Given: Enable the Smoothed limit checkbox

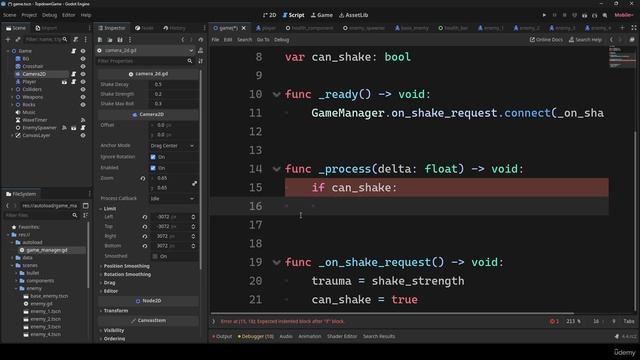Looking at the screenshot, I should [x=155, y=256].
